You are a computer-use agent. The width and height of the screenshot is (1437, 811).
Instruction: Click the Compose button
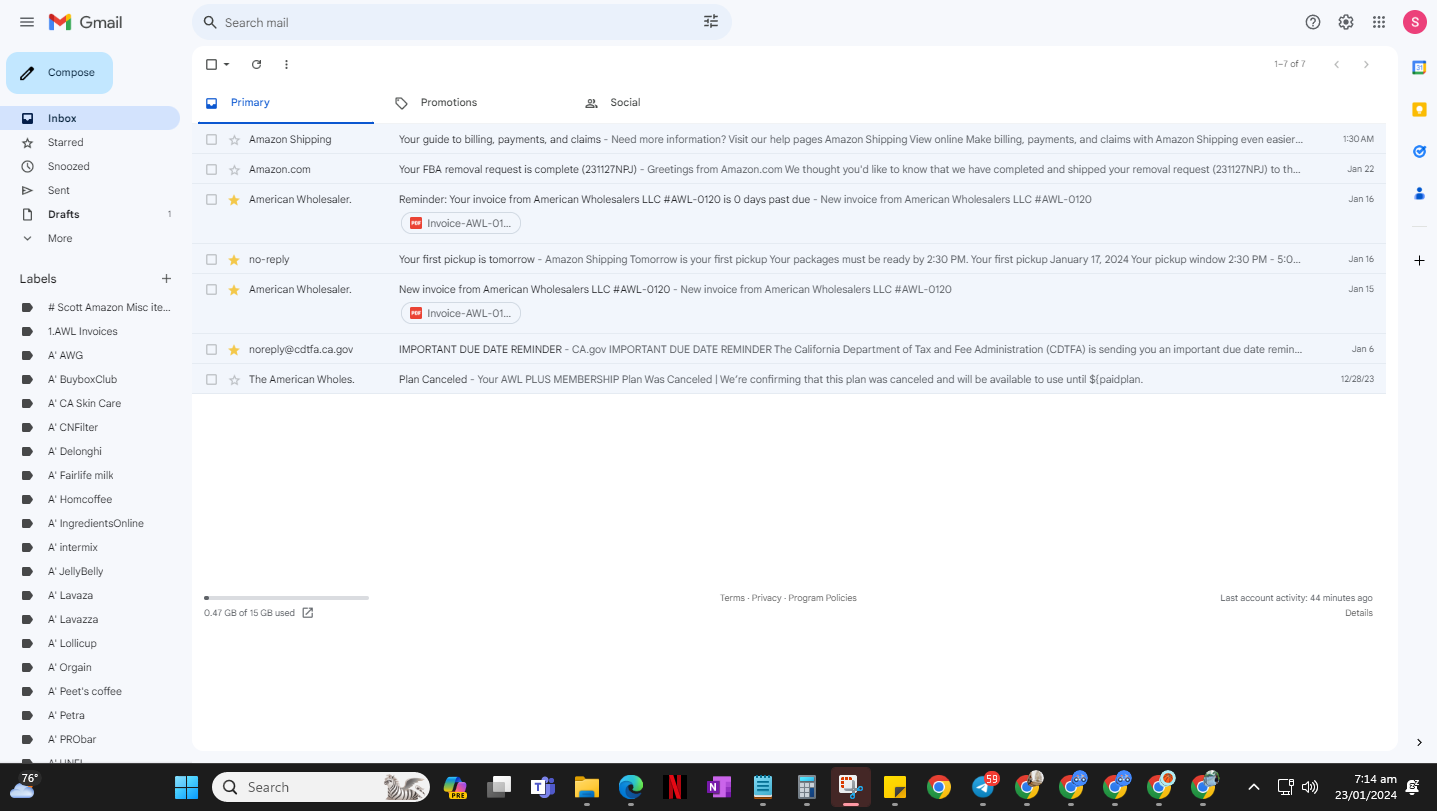[x=59, y=73]
